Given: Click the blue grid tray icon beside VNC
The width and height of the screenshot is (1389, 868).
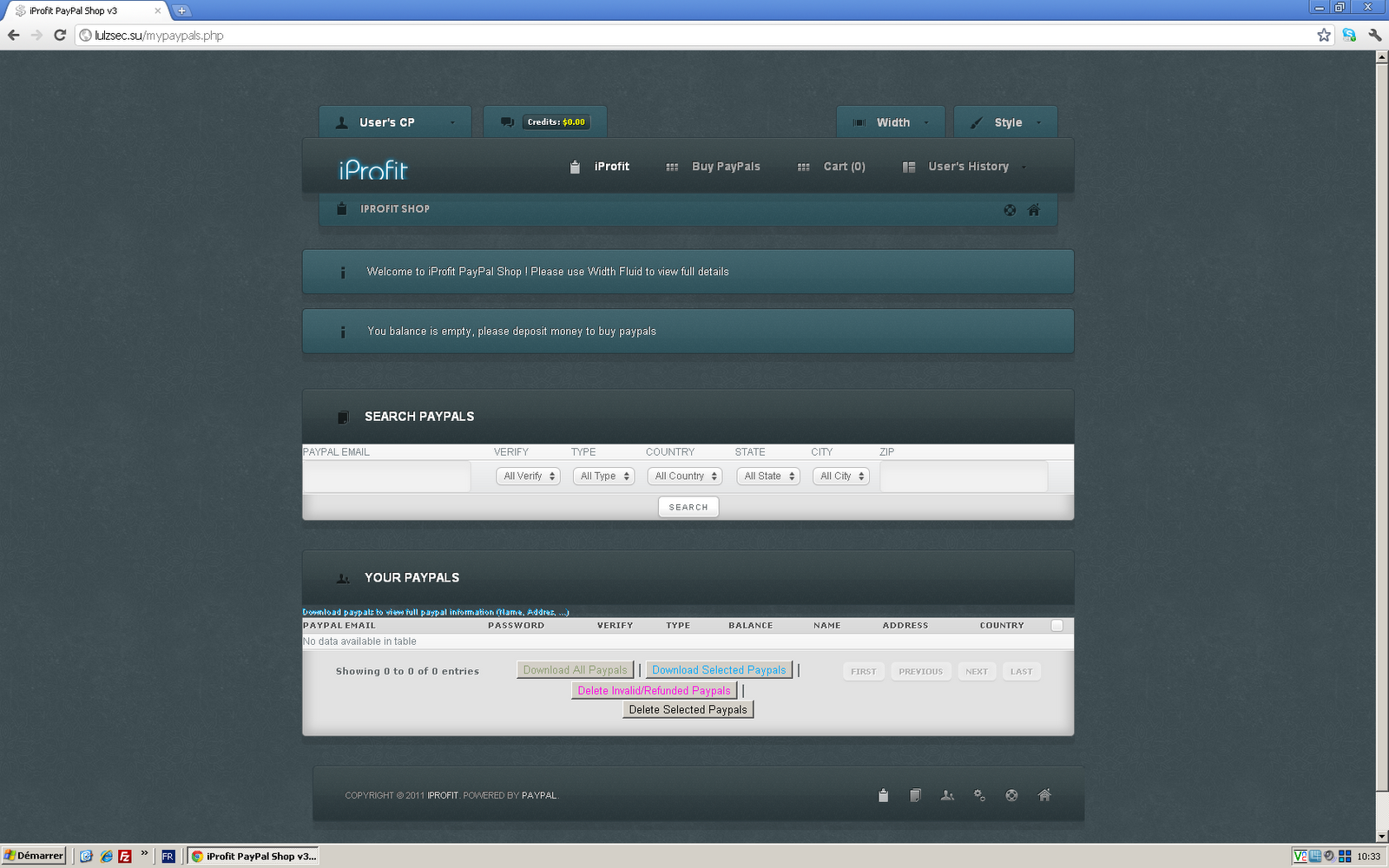Looking at the screenshot, I should (x=1315, y=856).
